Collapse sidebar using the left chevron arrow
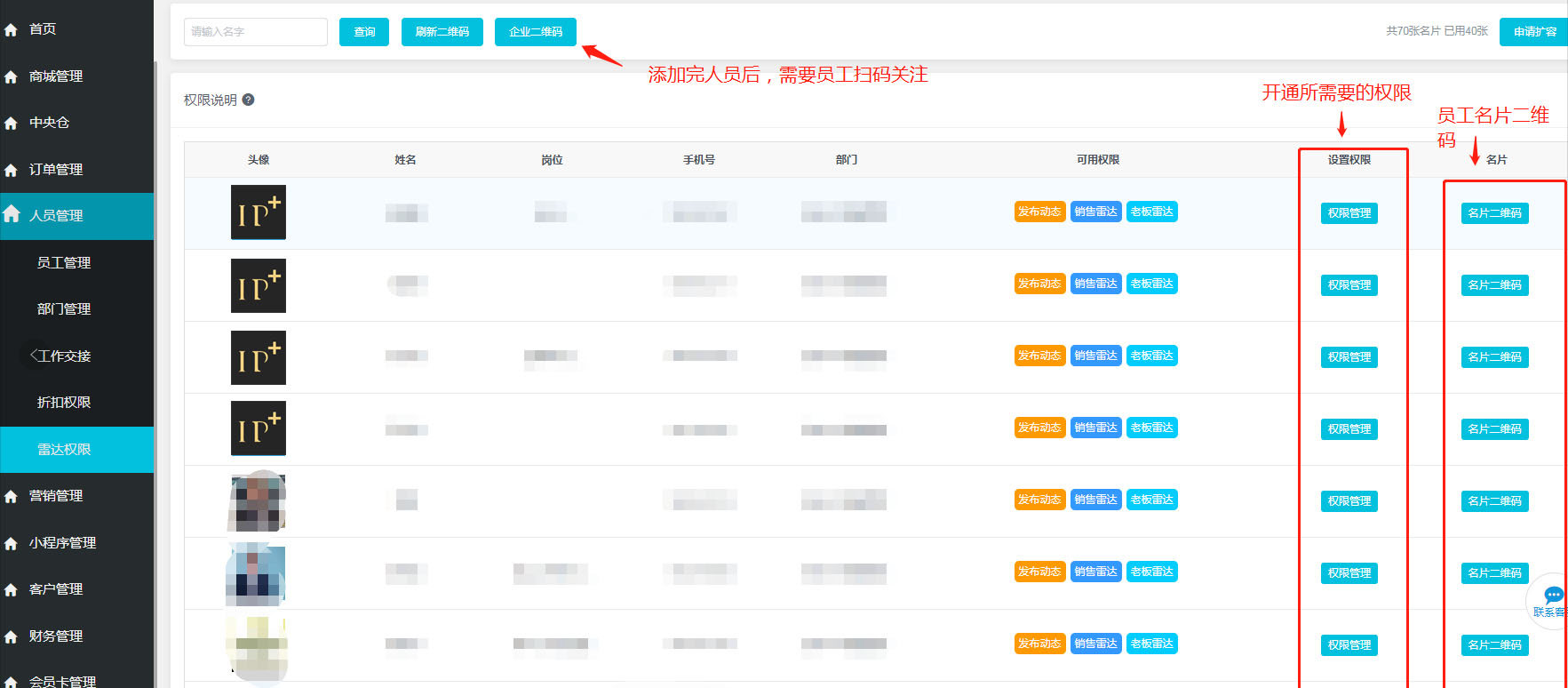Viewport: 1568px width, 688px height. (35, 356)
